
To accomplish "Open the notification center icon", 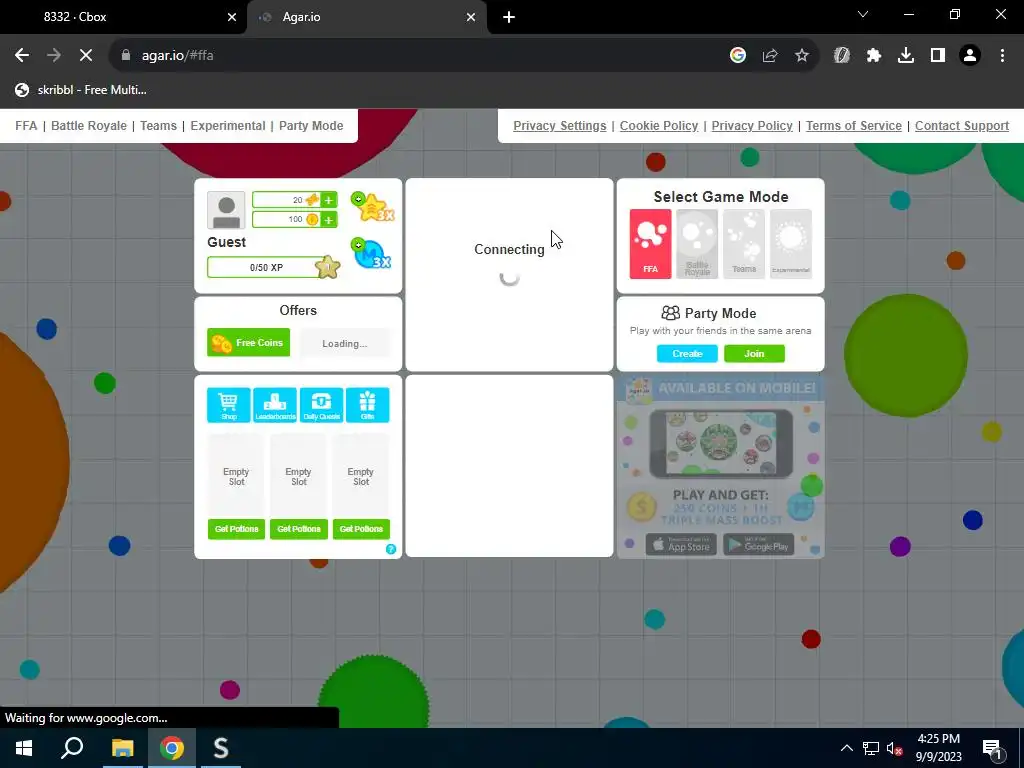I will tap(992, 749).
